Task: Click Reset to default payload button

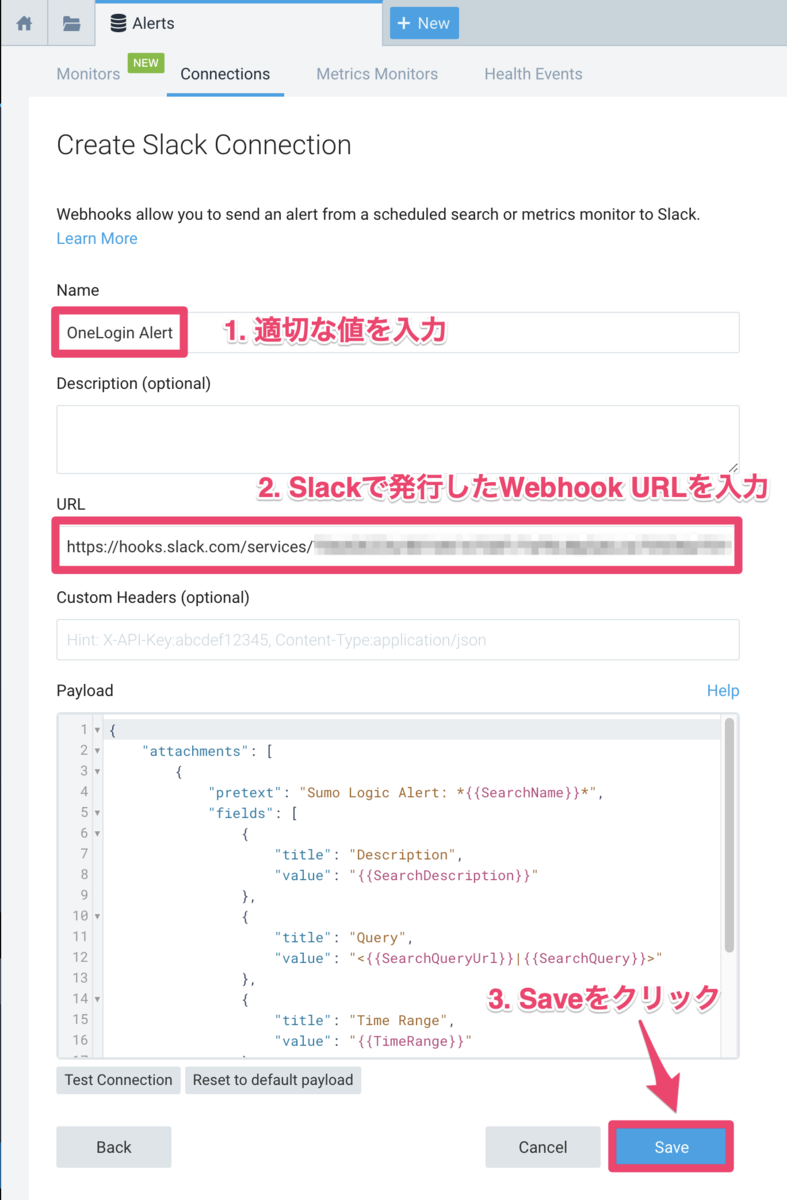Action: [273, 1080]
